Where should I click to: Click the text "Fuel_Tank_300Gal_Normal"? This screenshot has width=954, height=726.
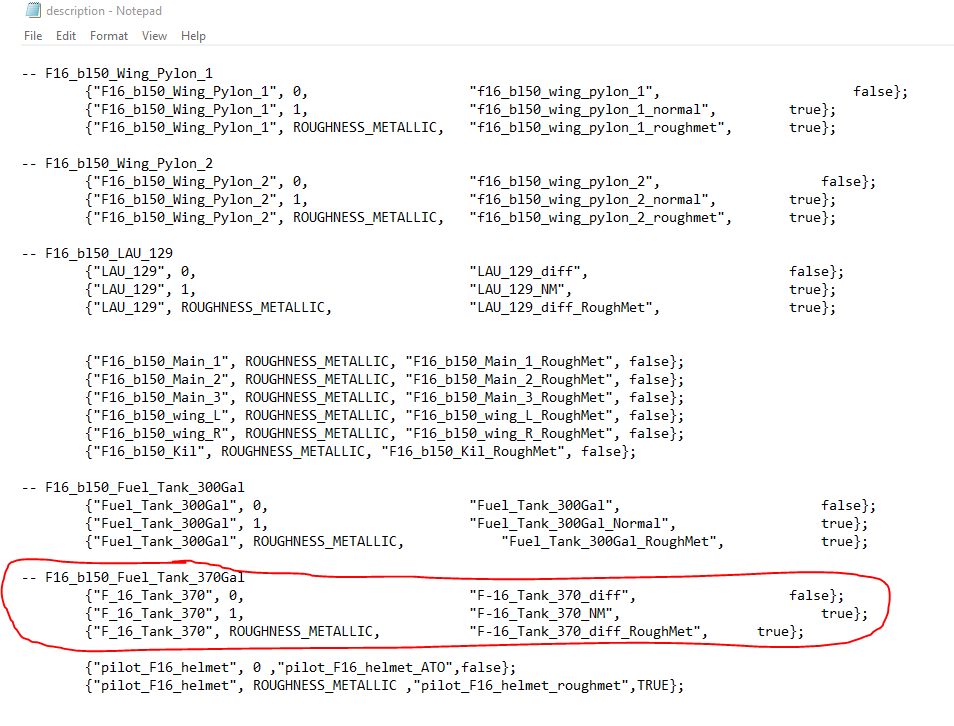(569, 524)
